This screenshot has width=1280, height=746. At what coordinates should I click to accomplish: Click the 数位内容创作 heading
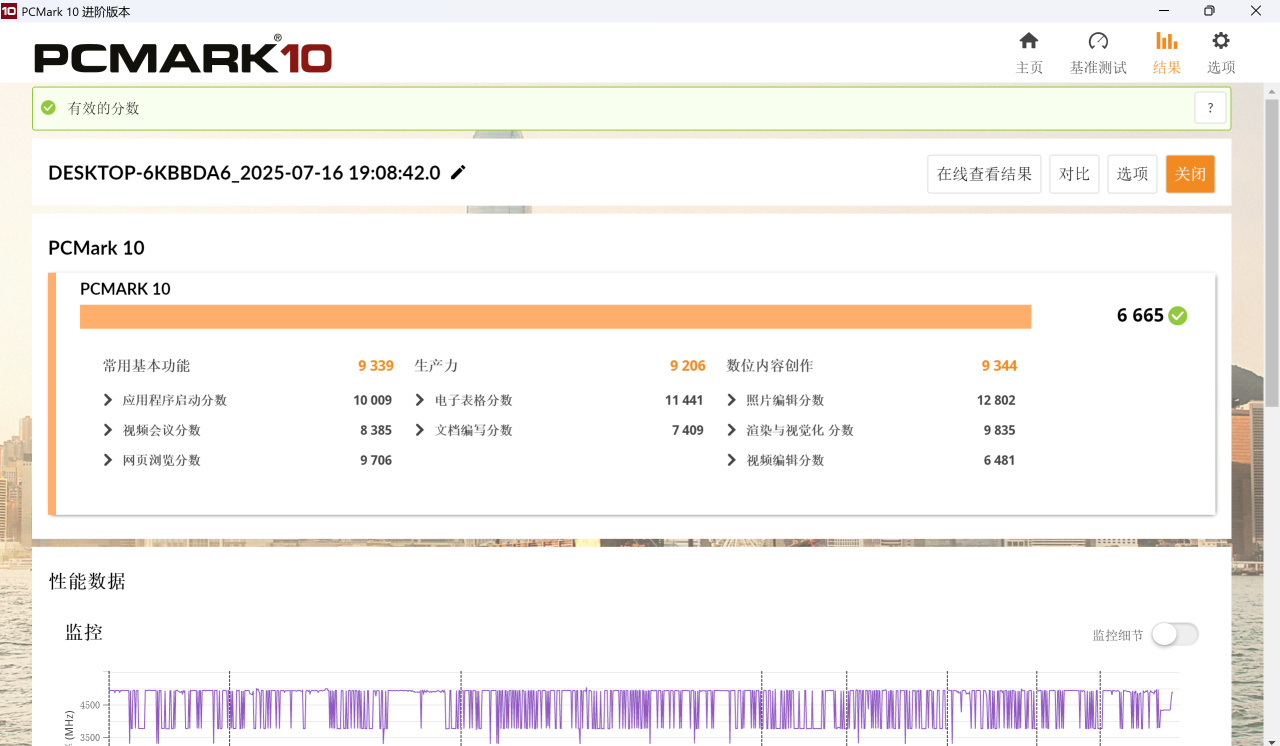770,366
